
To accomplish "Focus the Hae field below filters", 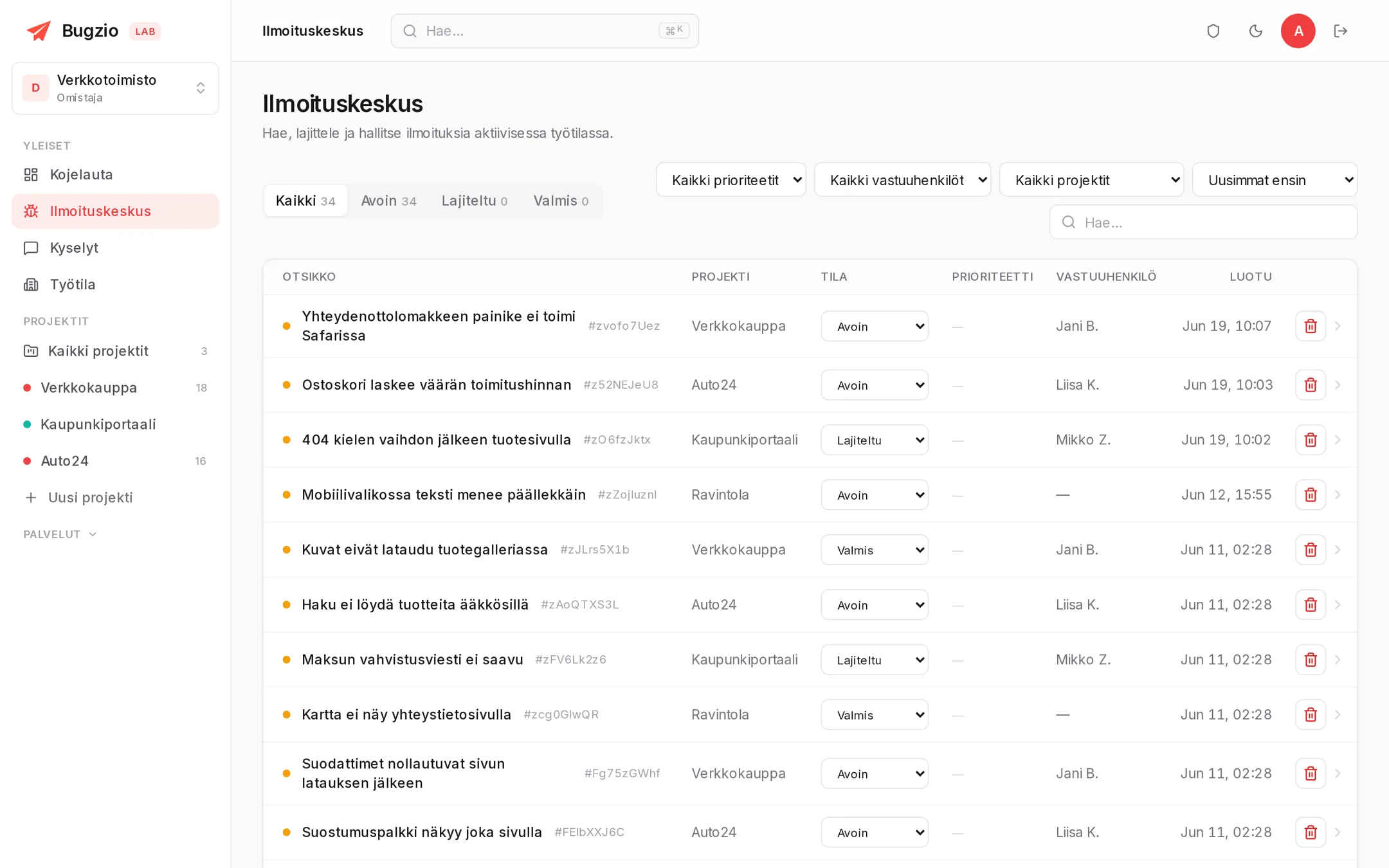I will (1203, 222).
